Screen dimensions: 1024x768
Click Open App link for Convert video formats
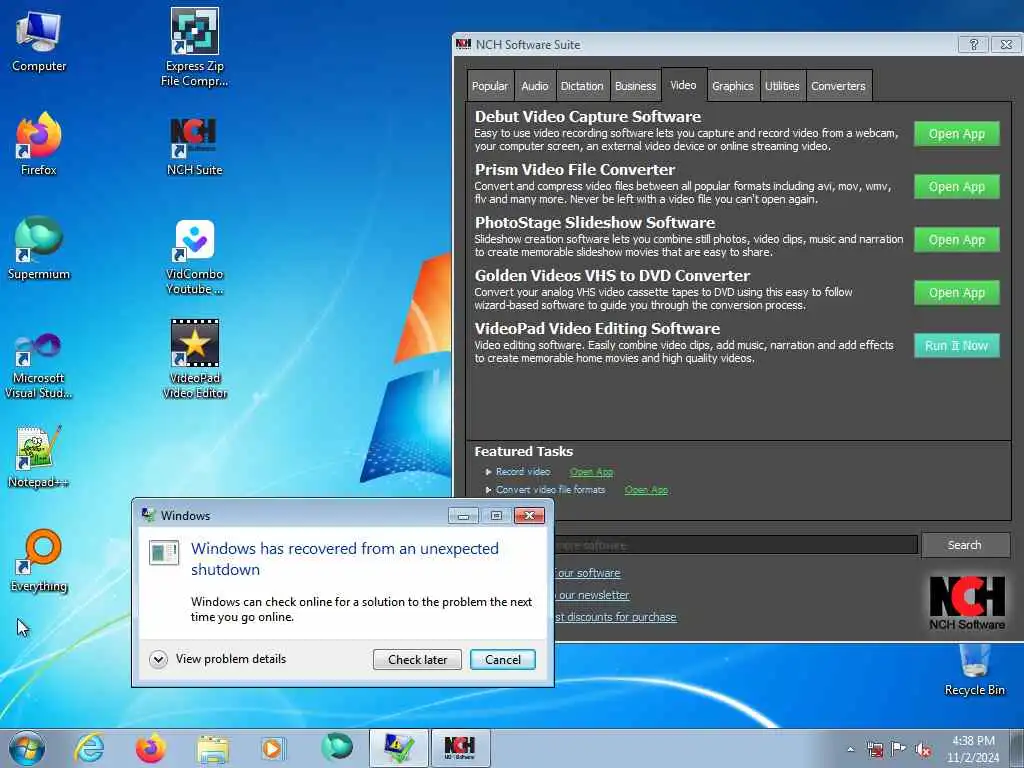click(646, 490)
